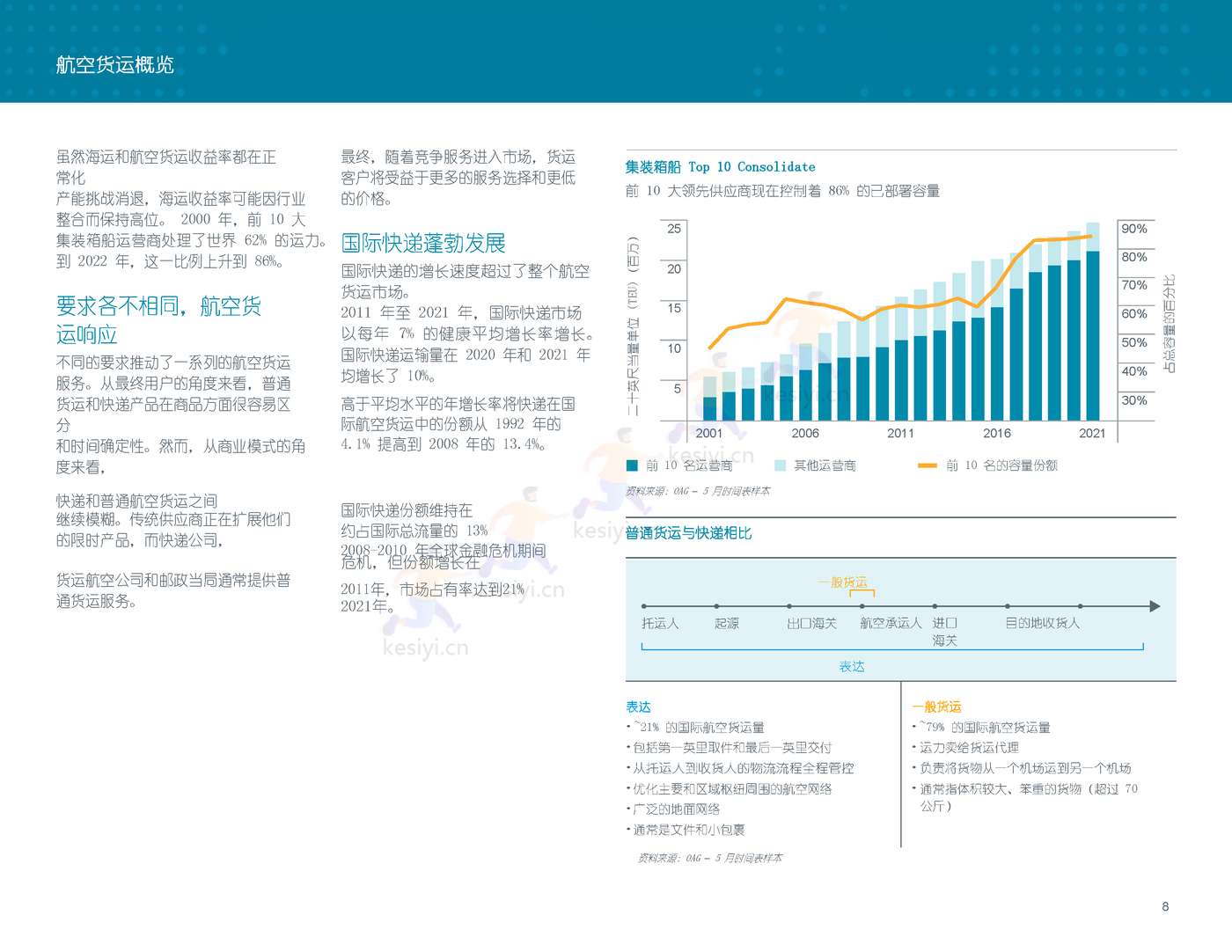Screen dimensions: 1232x952
Task: Click the x-axis year label 2016
Action: coord(996,433)
